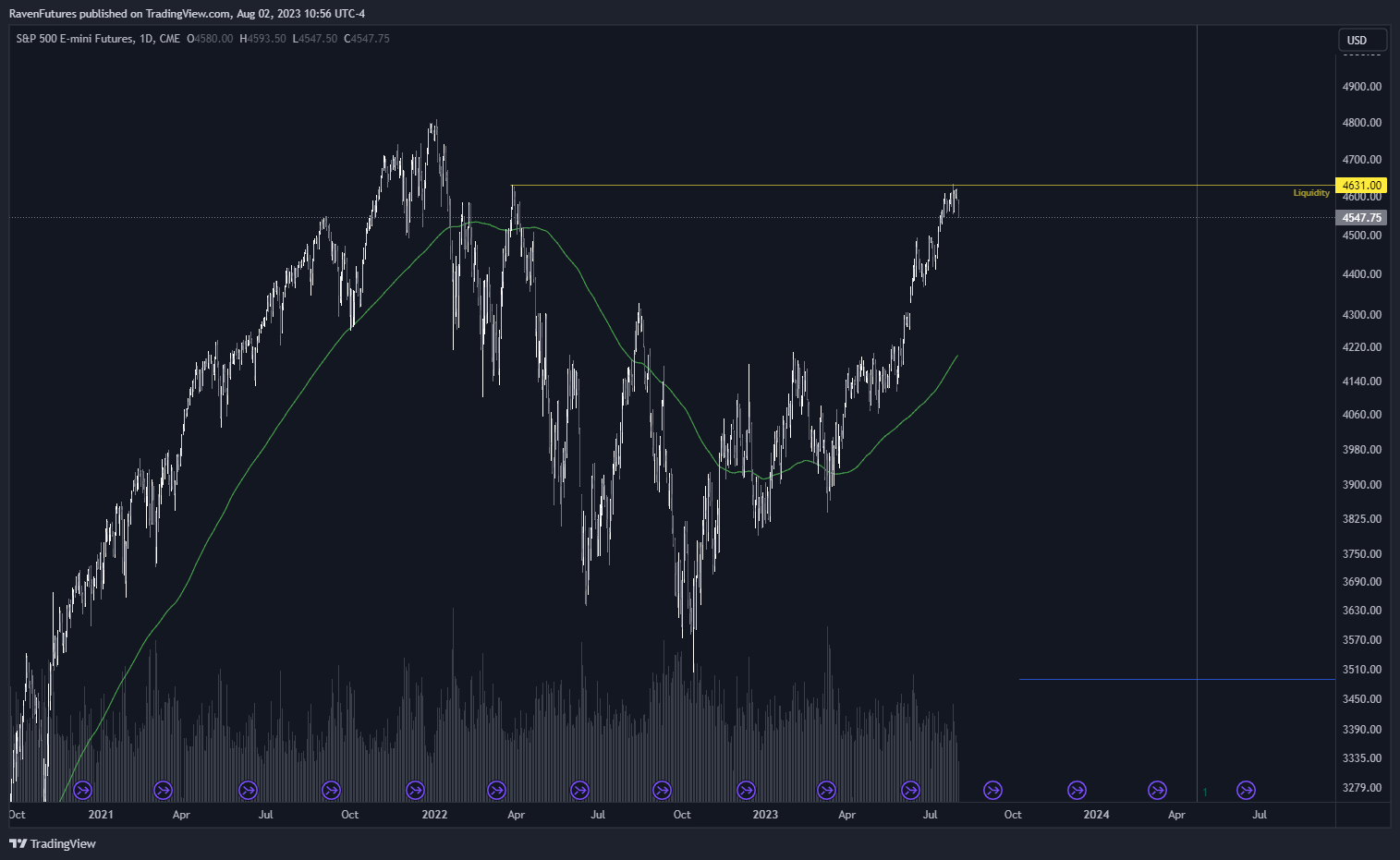Click the 3900.00 price axis label
The width and height of the screenshot is (1400, 860).
(1361, 485)
